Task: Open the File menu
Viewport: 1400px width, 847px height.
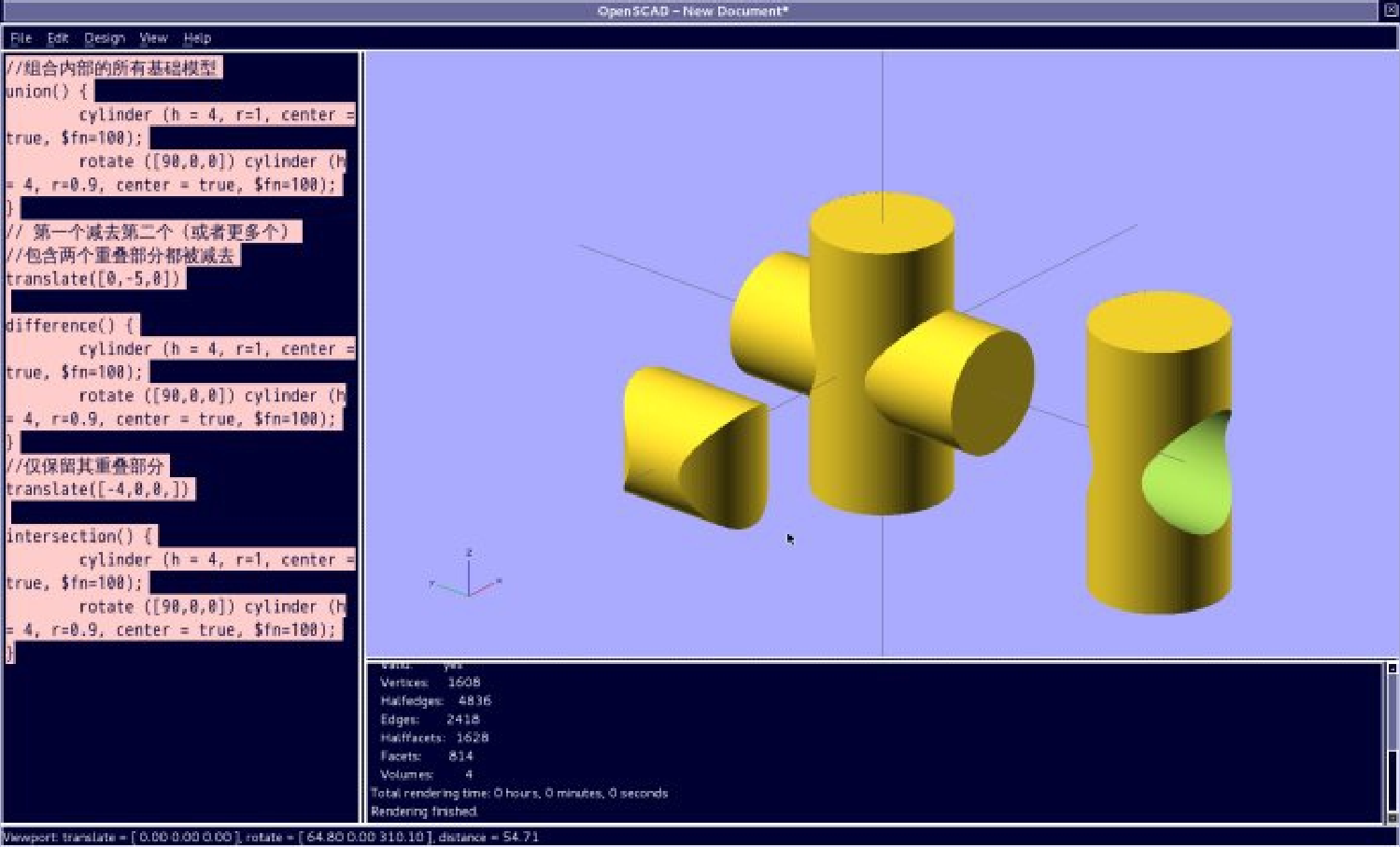Action: [x=21, y=38]
